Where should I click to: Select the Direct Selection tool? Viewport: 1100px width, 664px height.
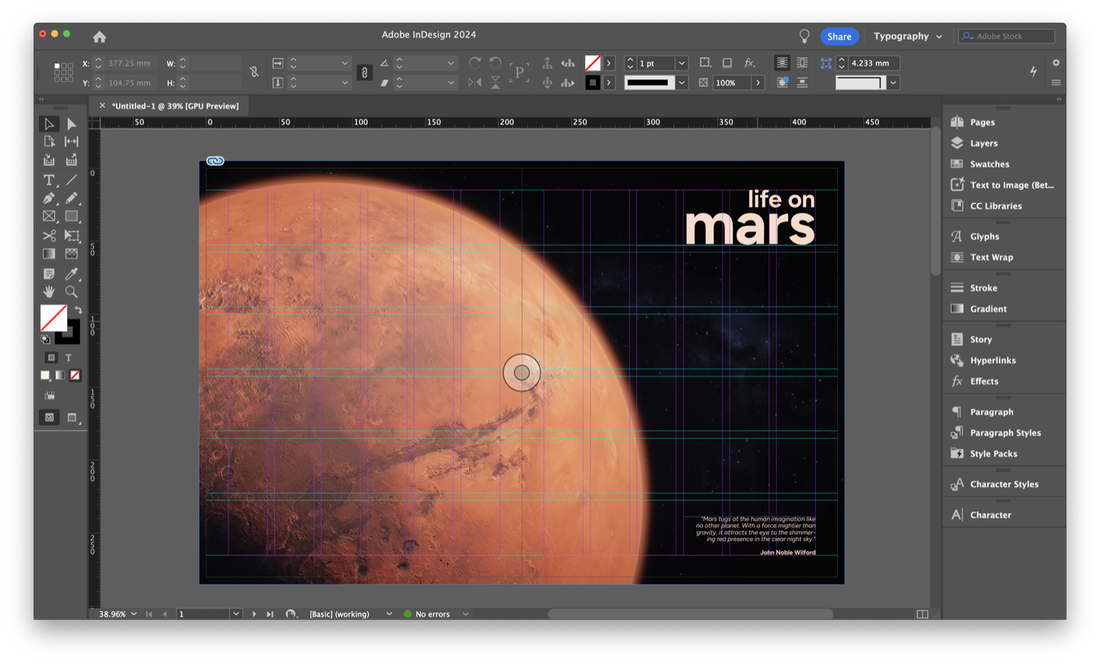72,124
